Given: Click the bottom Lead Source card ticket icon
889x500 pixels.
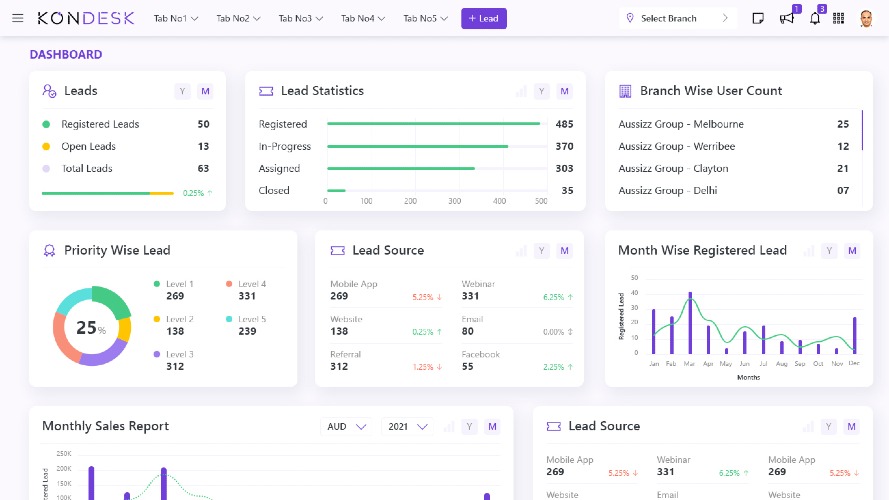Looking at the screenshot, I should 553,426.
